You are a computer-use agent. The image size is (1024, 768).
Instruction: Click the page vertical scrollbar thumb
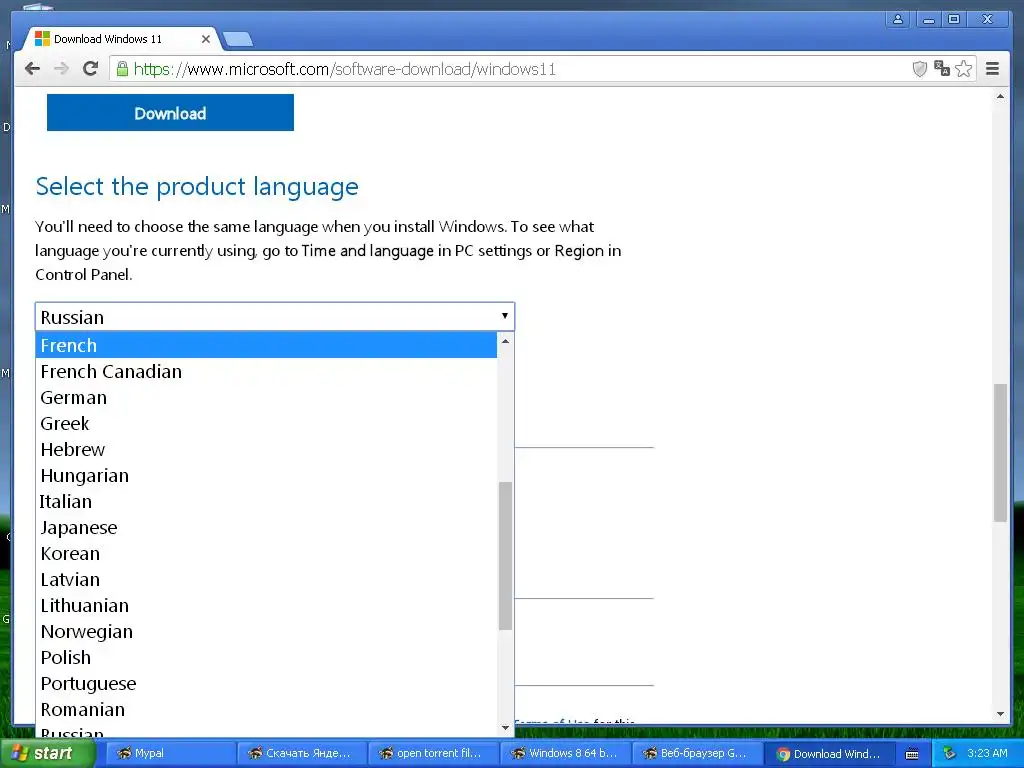click(x=1000, y=453)
